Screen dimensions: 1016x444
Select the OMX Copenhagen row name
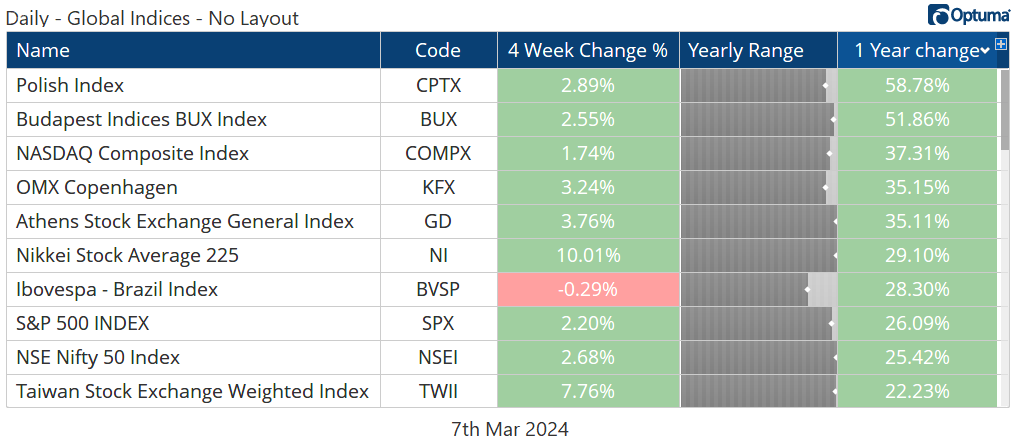97,188
